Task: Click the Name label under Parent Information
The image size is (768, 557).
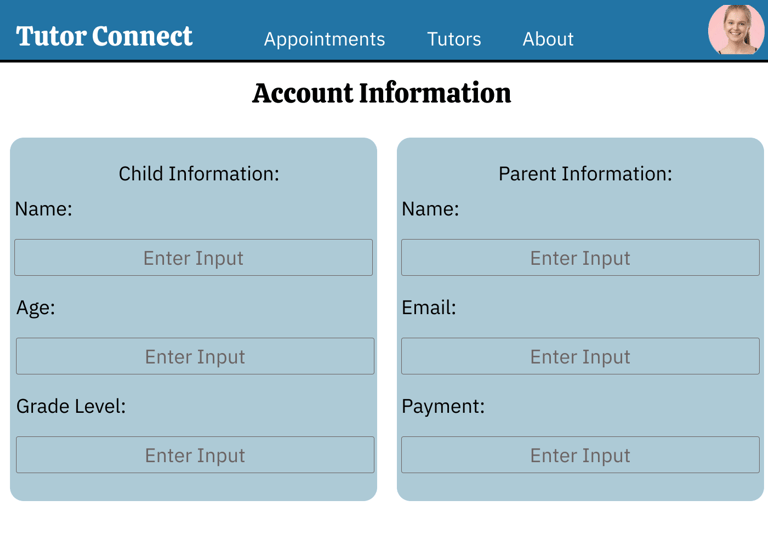Action: [x=430, y=209]
